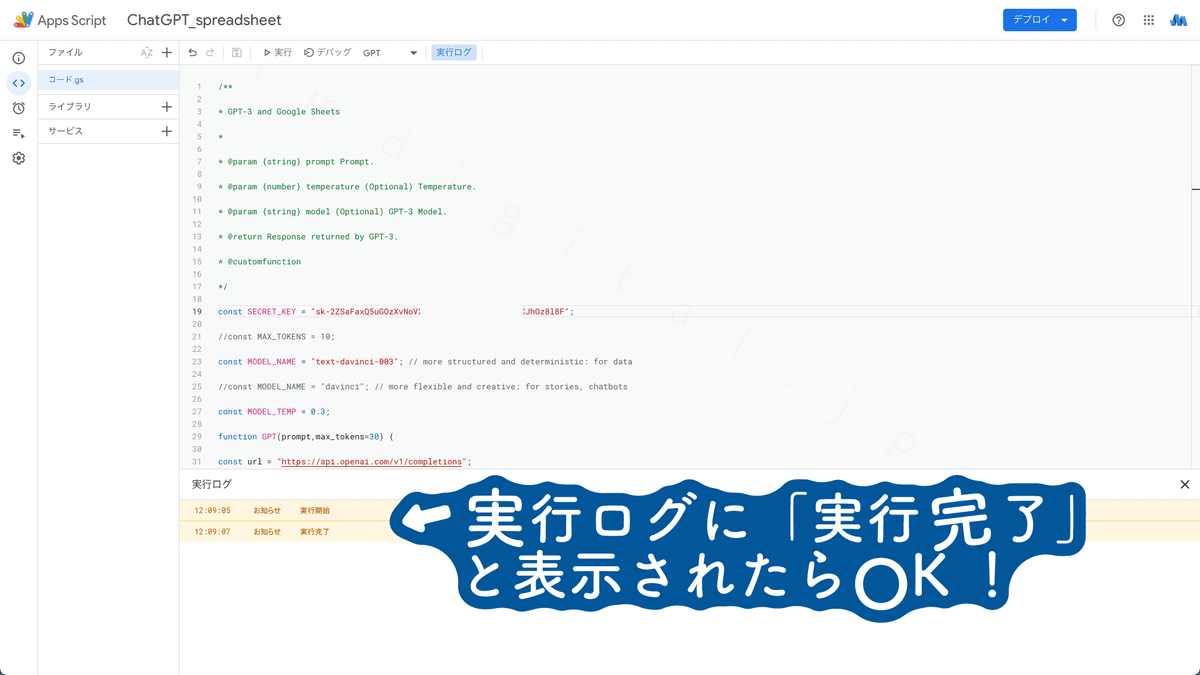Click the 実行ログ panel title

tap(212, 484)
